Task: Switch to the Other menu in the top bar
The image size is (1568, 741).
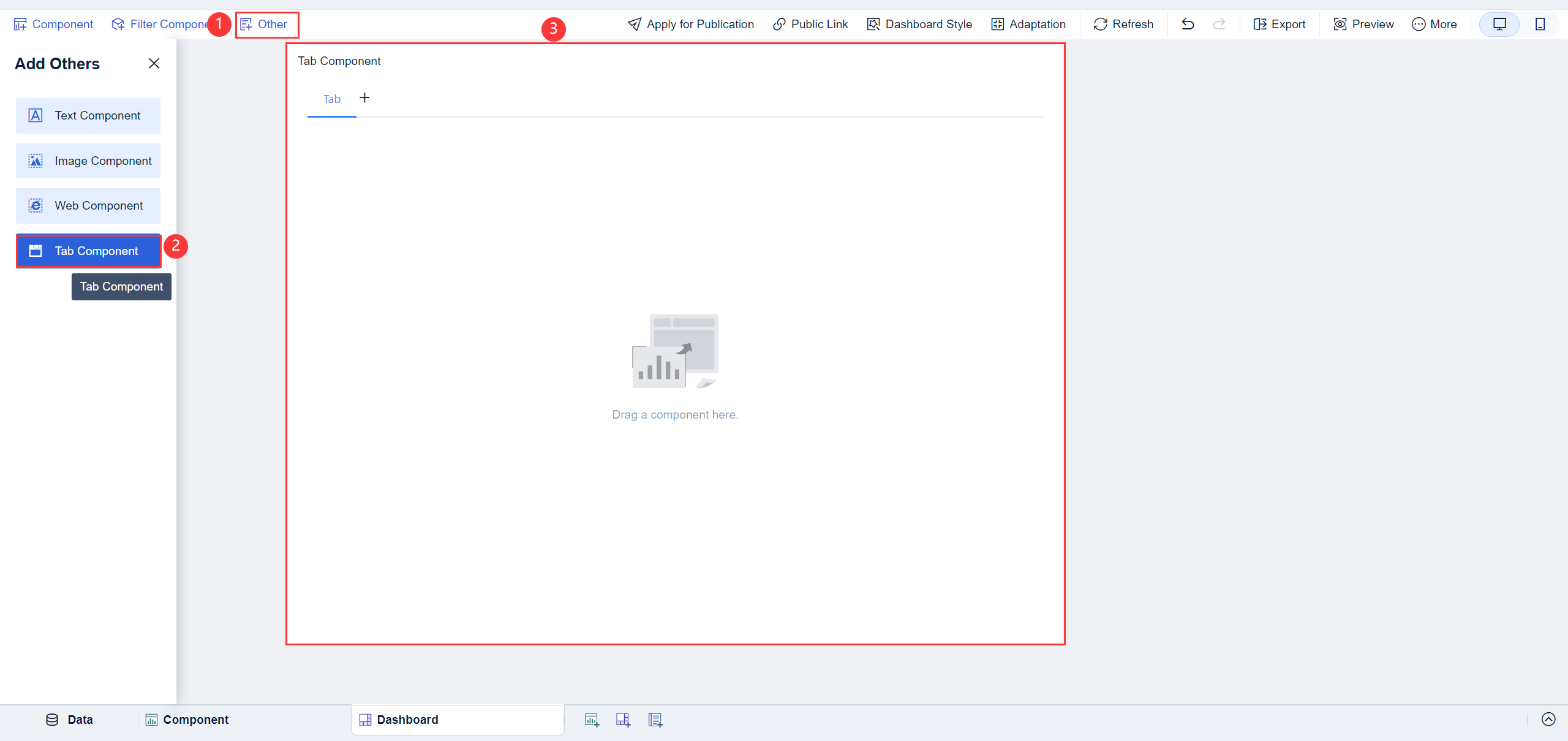Action: click(x=266, y=24)
